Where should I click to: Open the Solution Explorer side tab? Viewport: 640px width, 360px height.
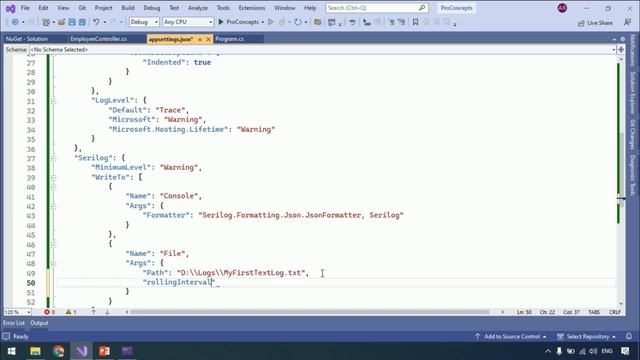point(633,92)
